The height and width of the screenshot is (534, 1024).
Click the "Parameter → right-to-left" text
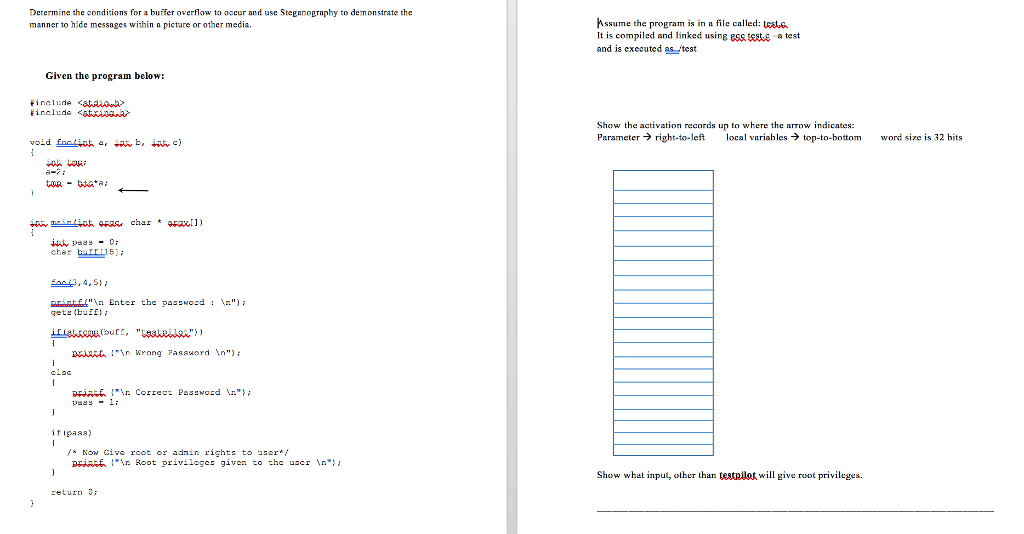click(651, 137)
